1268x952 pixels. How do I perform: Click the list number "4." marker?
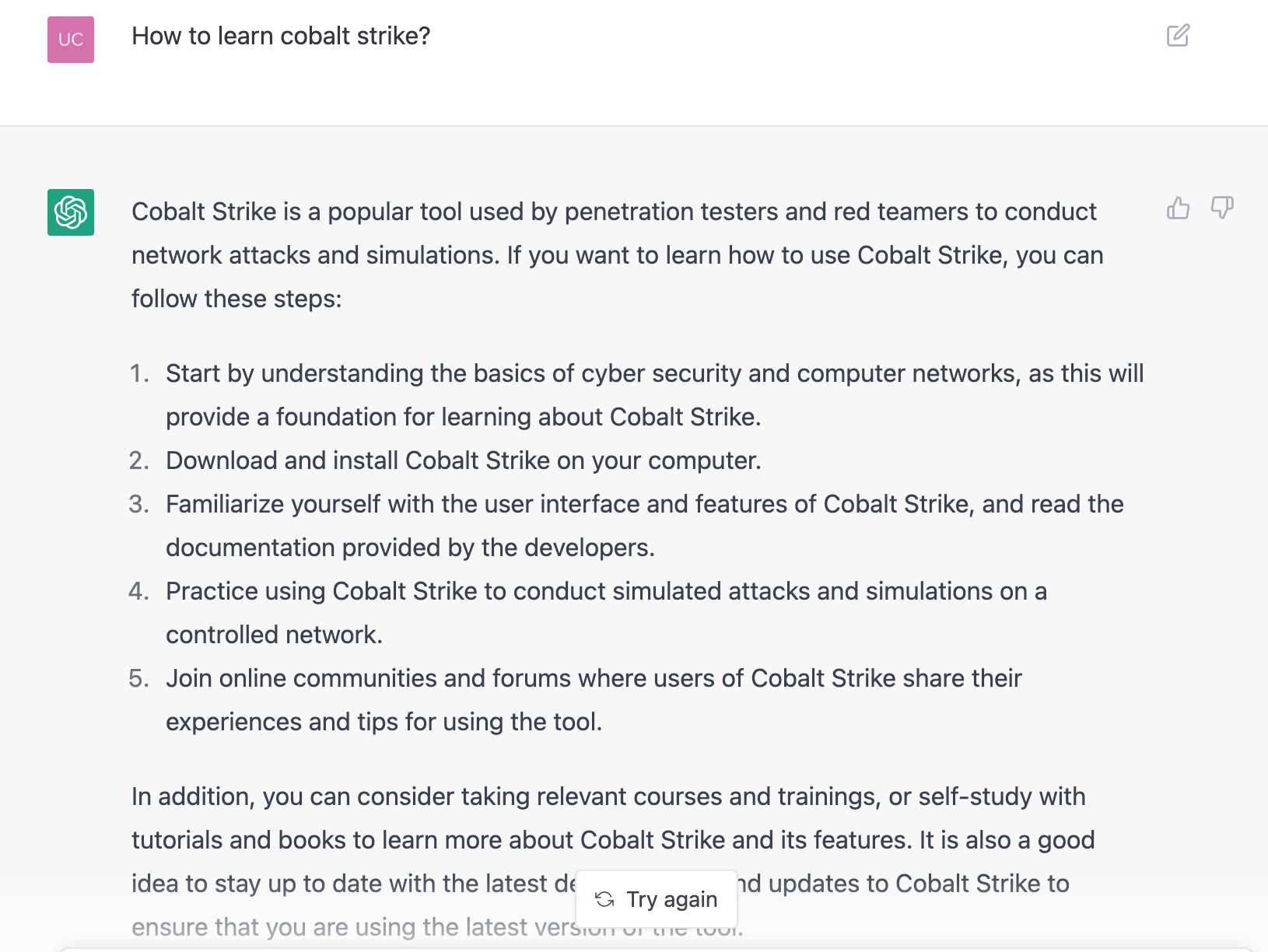click(139, 591)
